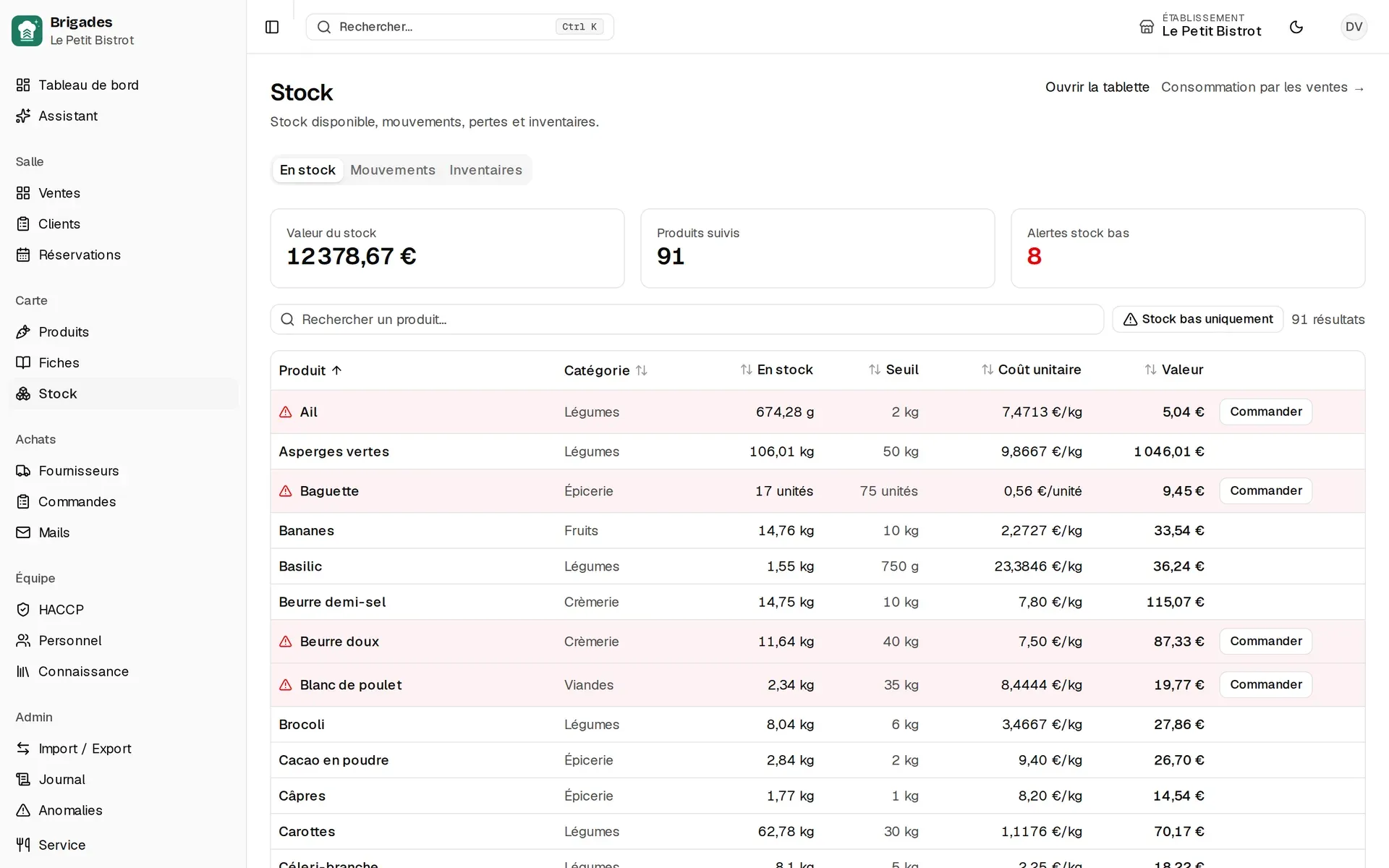
Task: Open HACCP page
Action: (x=123, y=610)
